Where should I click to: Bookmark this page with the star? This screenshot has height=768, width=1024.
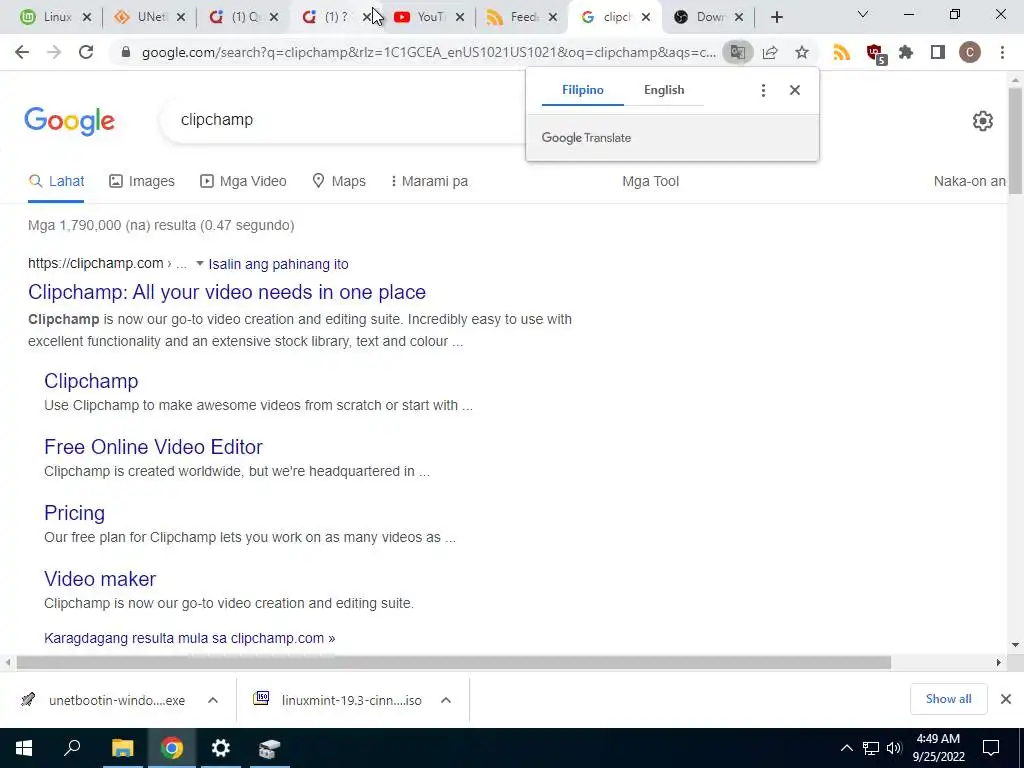802,52
